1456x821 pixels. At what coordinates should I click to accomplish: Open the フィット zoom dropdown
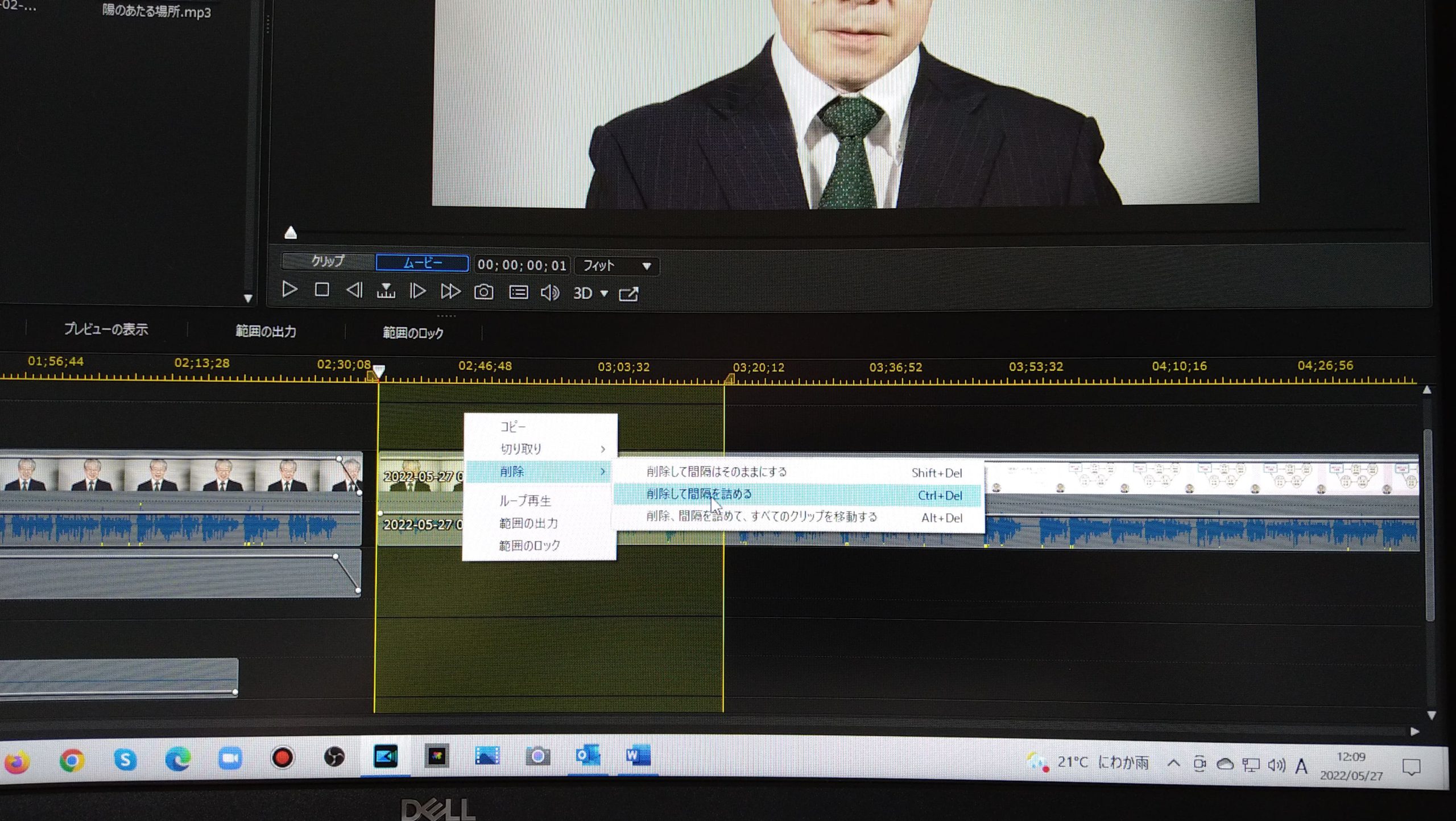(617, 266)
